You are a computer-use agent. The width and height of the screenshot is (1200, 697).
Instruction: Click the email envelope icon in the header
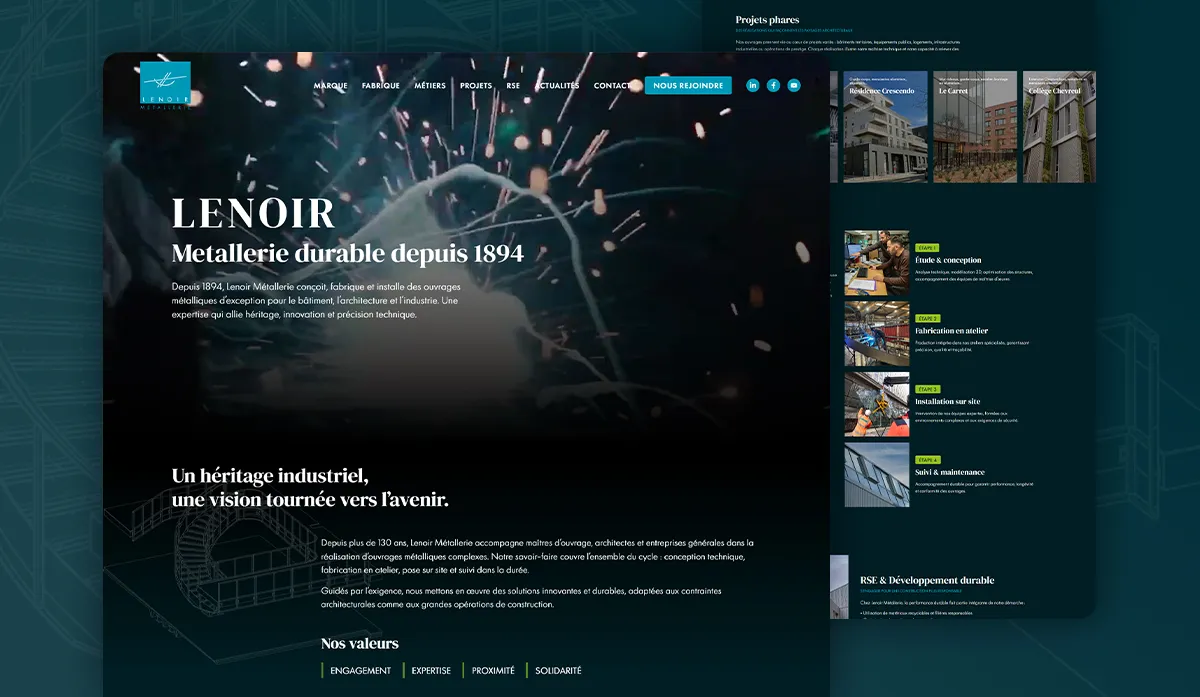(794, 85)
